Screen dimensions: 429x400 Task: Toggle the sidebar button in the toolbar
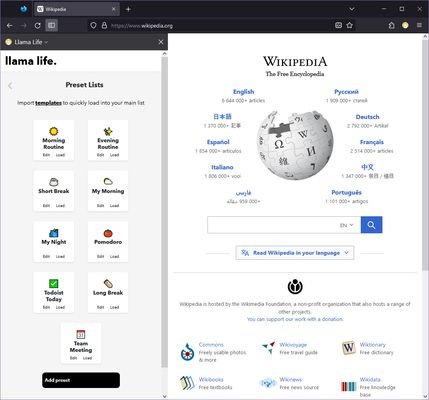51,25
